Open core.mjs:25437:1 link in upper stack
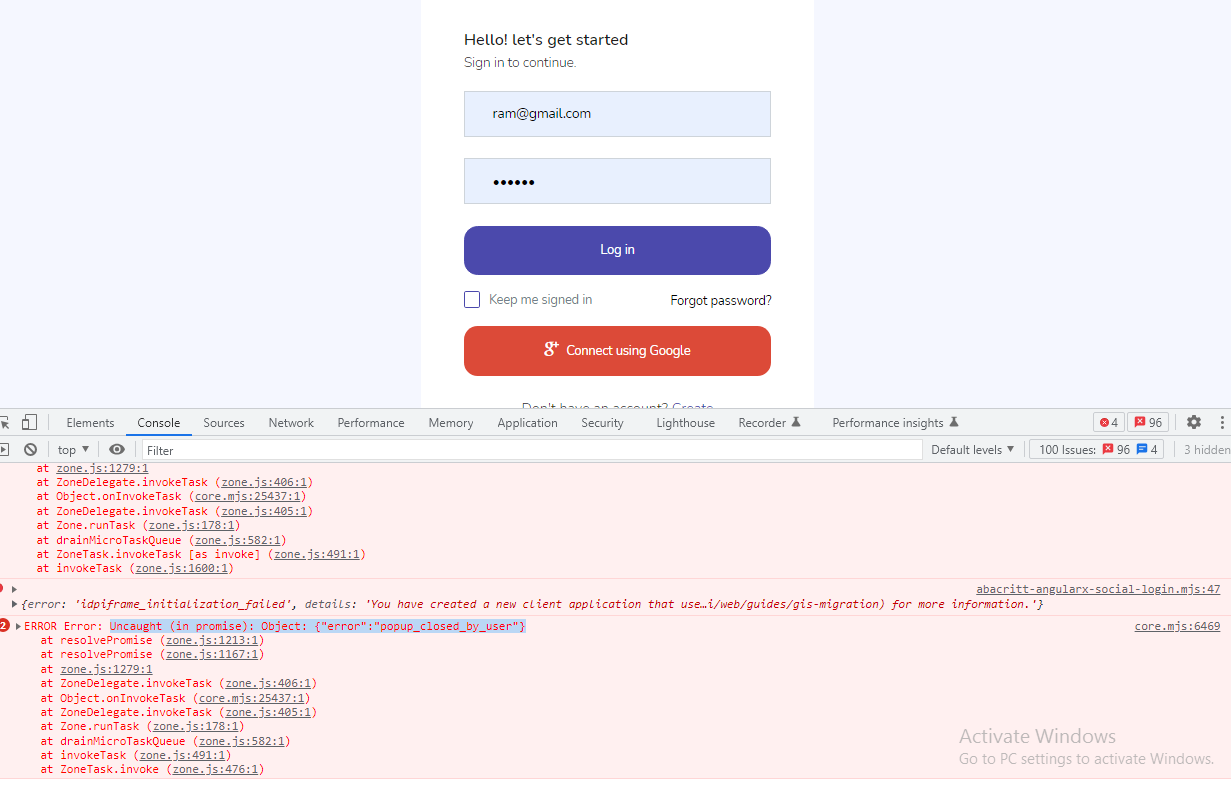This screenshot has width=1231, height=786. (247, 496)
